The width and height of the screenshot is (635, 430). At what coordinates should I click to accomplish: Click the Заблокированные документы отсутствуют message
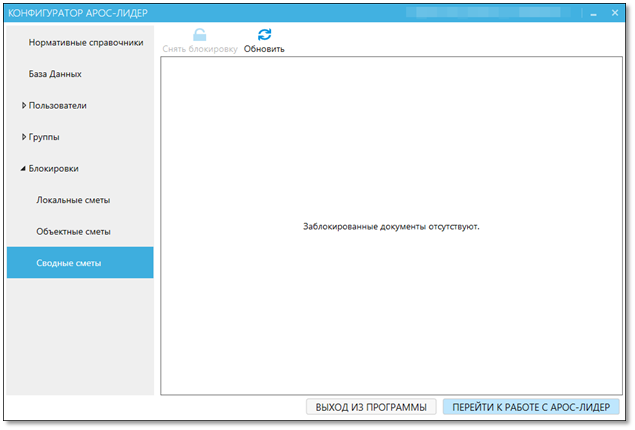coord(391,227)
